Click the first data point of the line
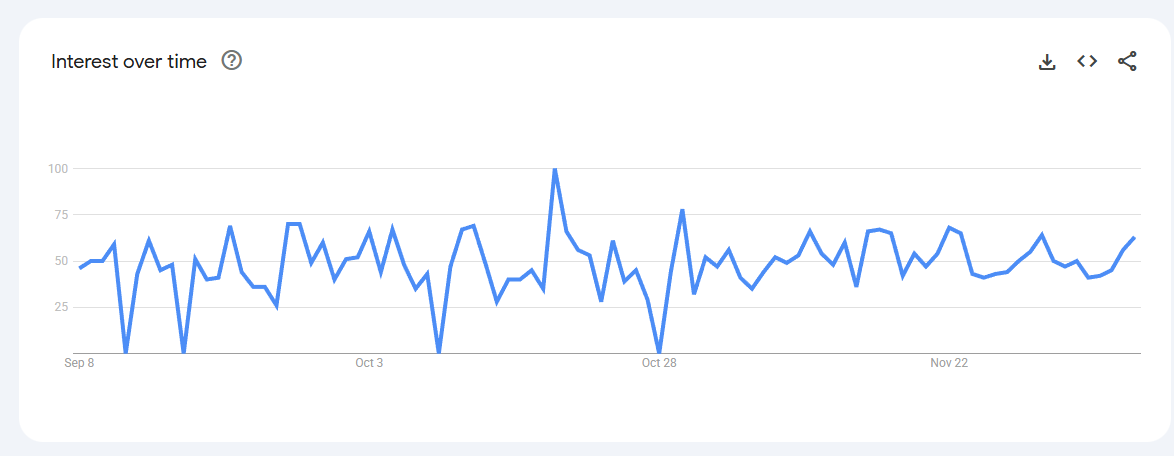 80,268
